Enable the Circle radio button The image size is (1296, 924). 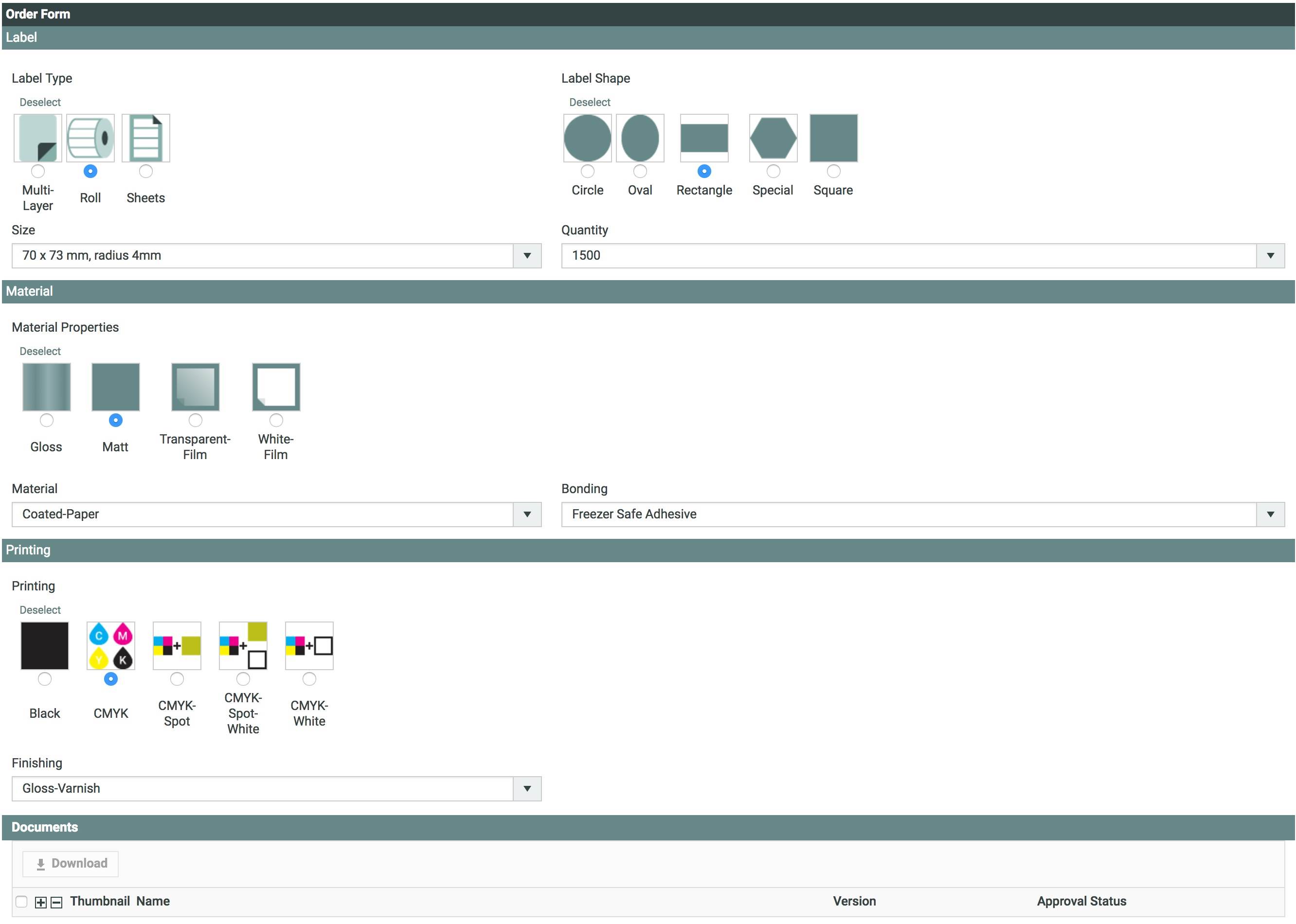pyautogui.click(x=587, y=171)
